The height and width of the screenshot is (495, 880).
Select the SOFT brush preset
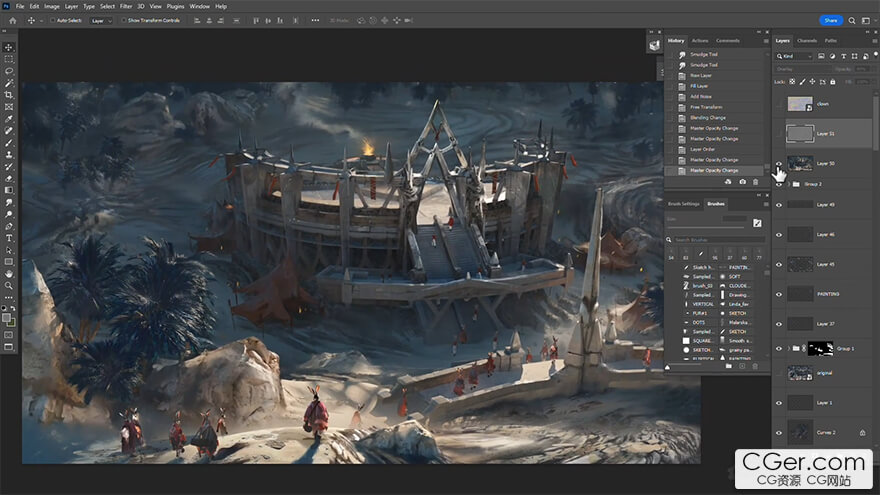[x=737, y=277]
